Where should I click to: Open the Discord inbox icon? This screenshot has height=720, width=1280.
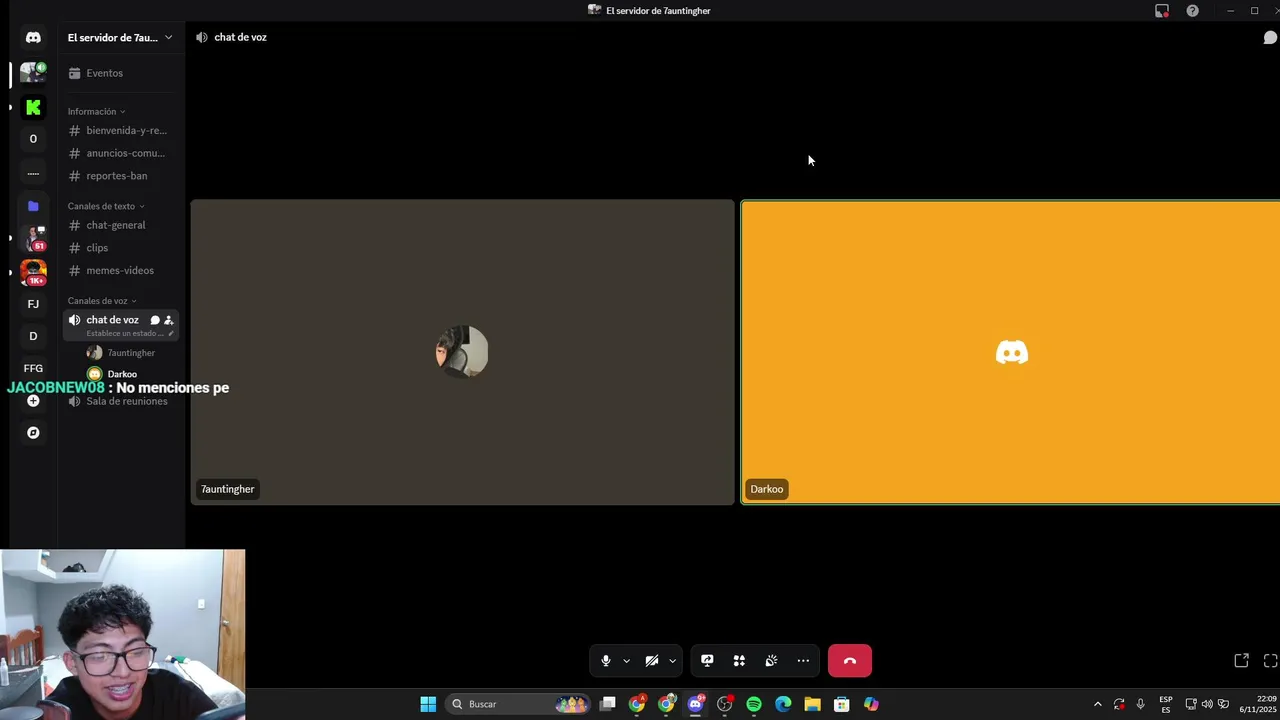tap(1162, 11)
